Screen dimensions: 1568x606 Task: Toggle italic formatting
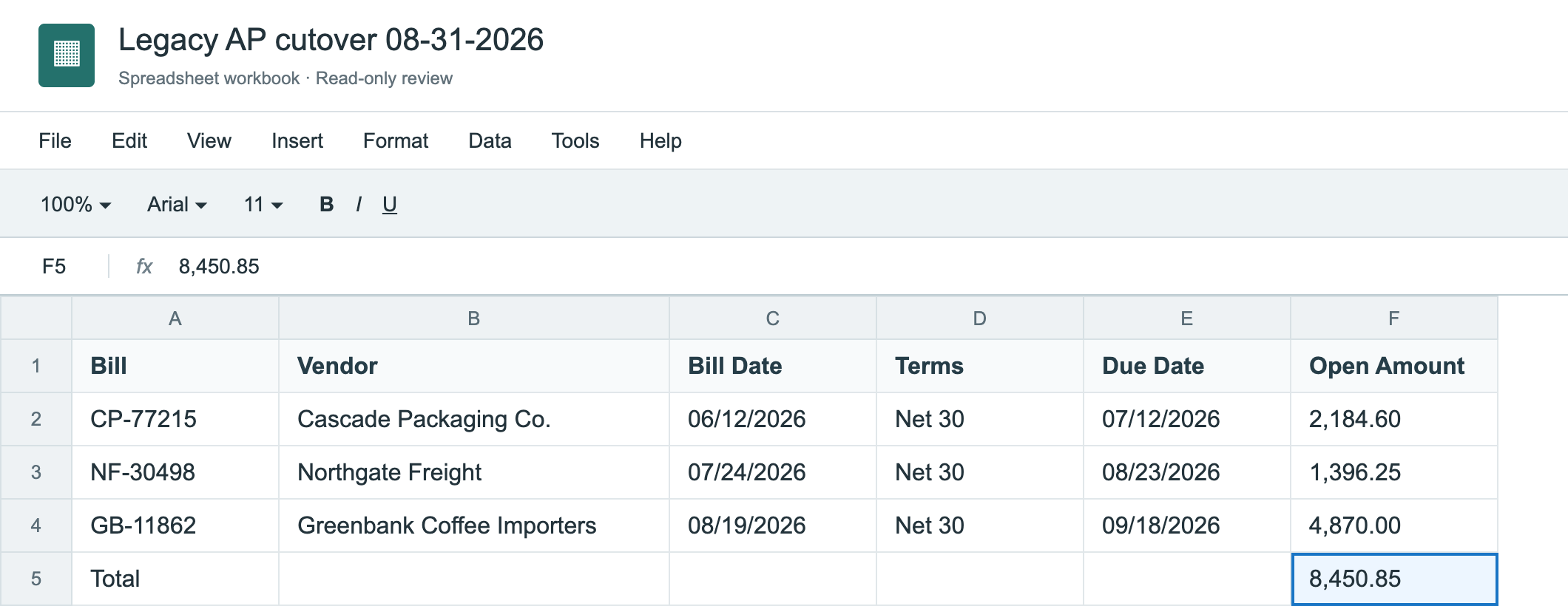[359, 204]
